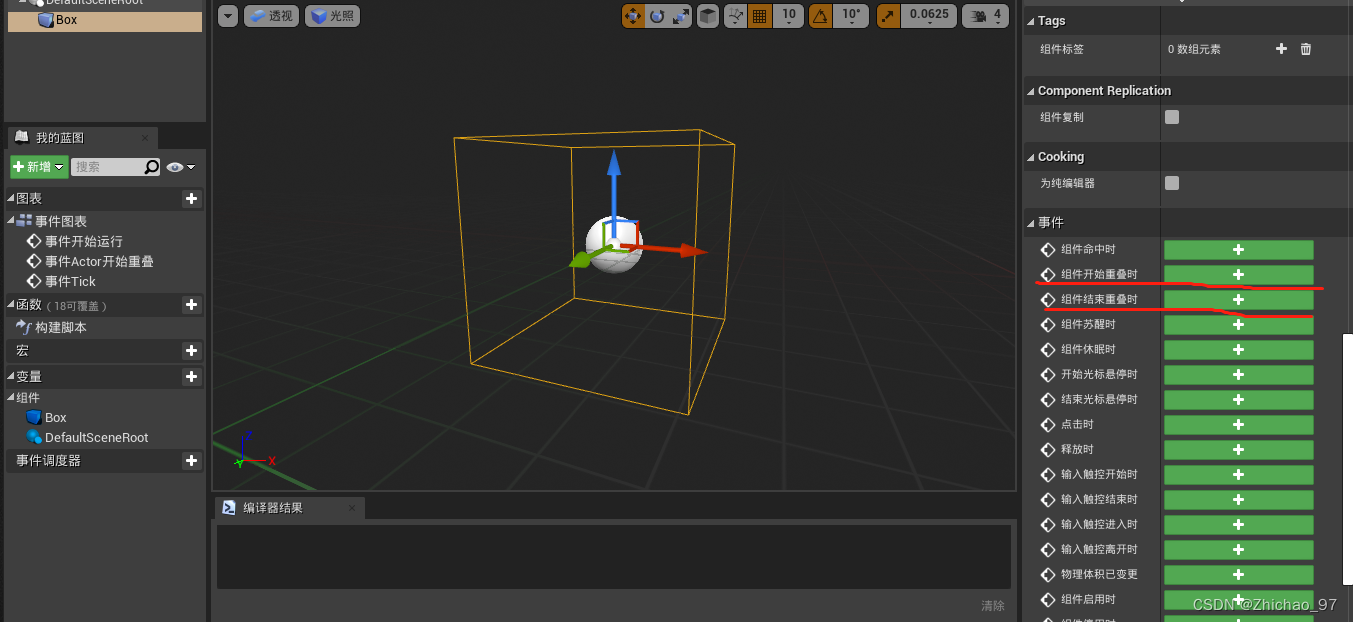1353x622 pixels.
Task: Add 开始光标悬停时 event
Action: coord(1238,375)
